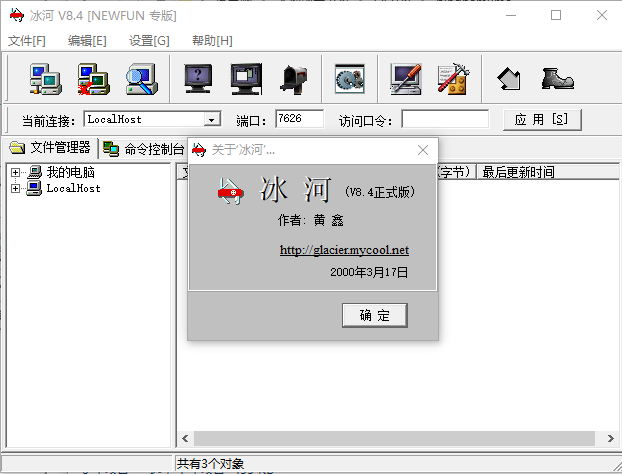The height and width of the screenshot is (474, 622).
Task: Open the 编辑[E] menu
Action: [87, 40]
